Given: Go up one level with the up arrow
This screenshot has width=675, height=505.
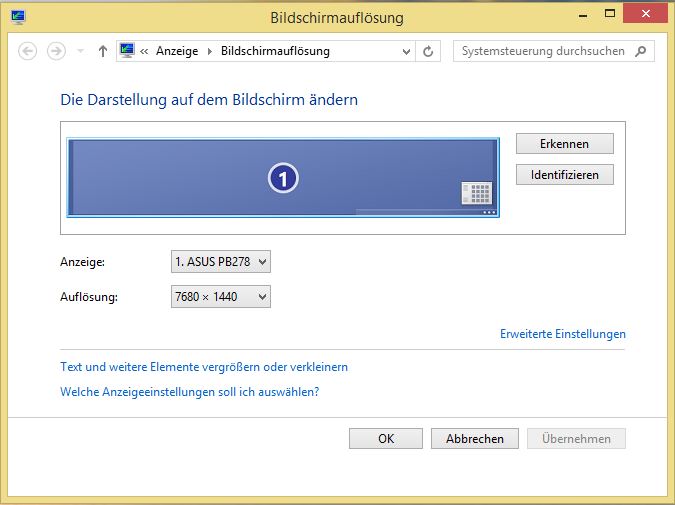Looking at the screenshot, I should 102,51.
